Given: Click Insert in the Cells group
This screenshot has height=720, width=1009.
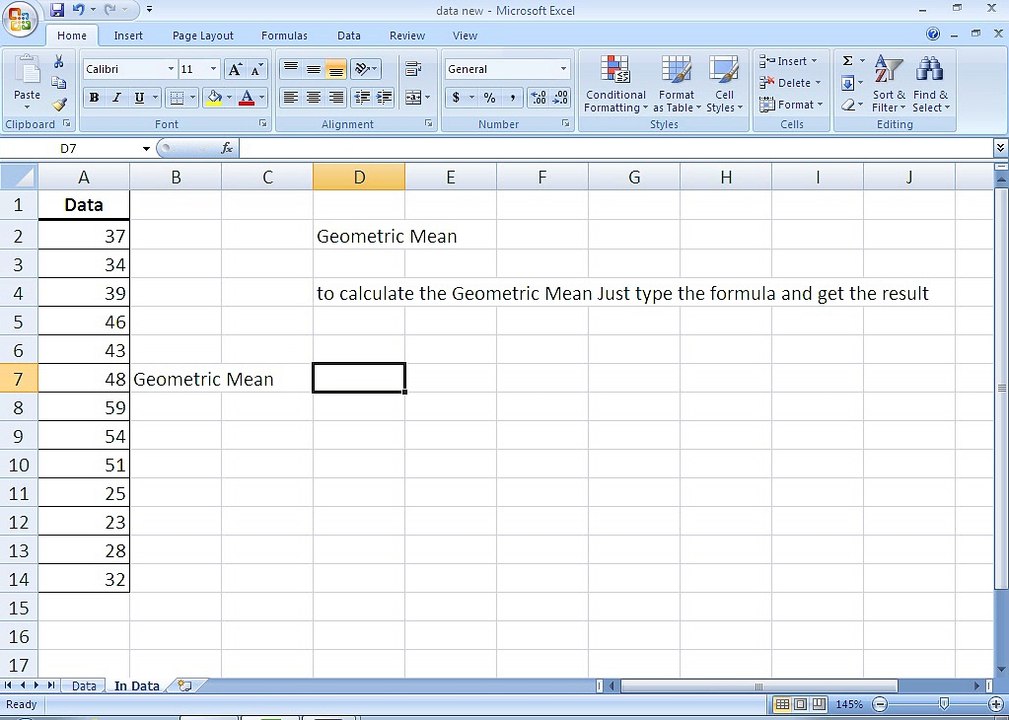Looking at the screenshot, I should click(790, 61).
